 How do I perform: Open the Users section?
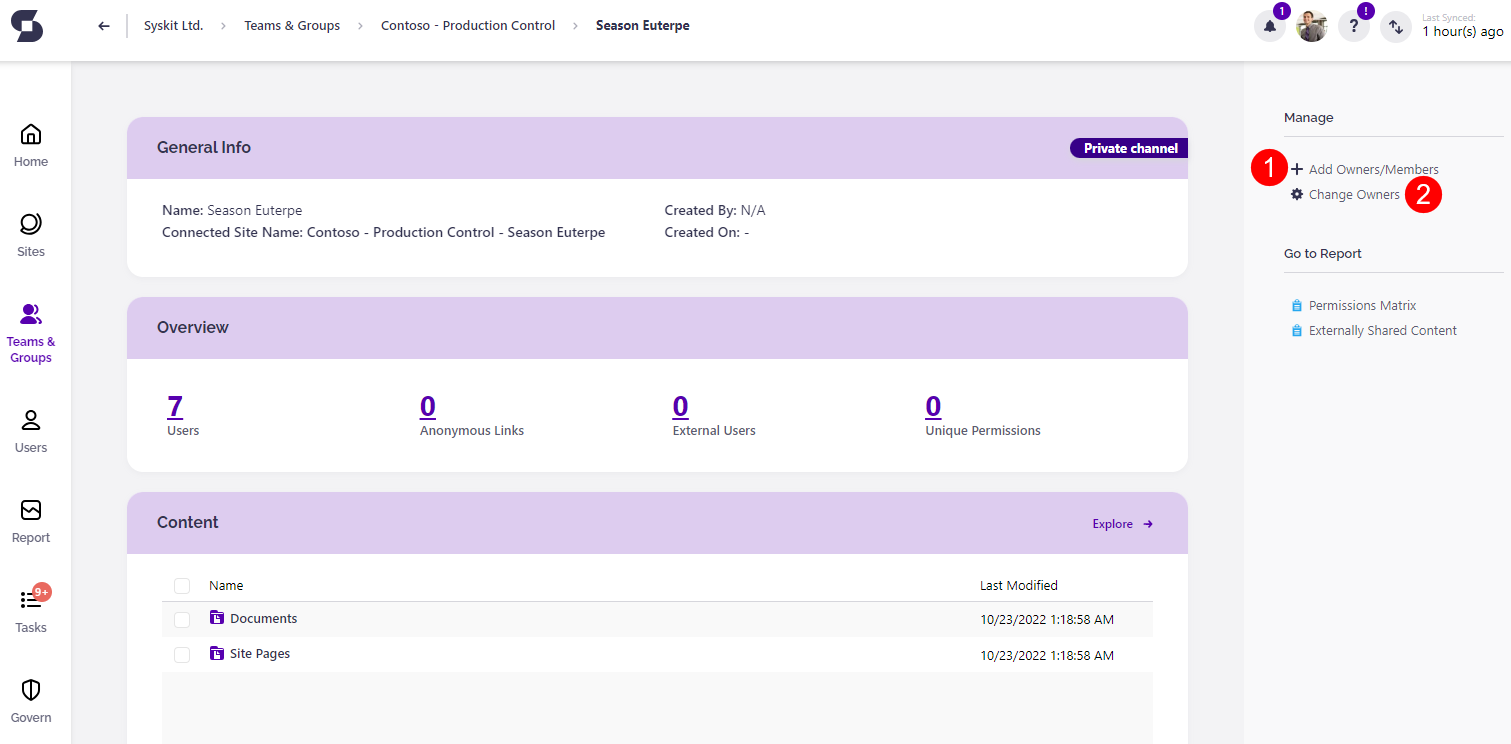(x=30, y=430)
